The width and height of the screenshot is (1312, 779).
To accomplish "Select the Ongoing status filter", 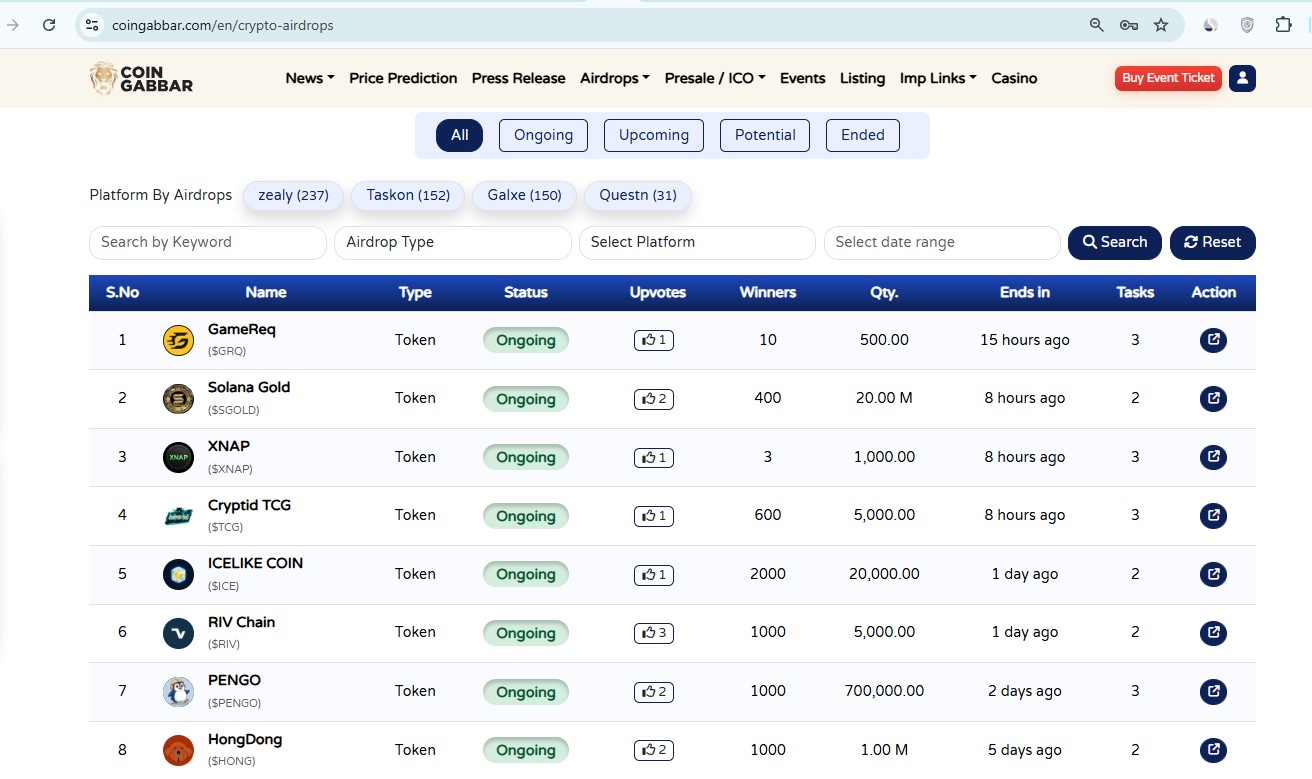I will point(543,135).
